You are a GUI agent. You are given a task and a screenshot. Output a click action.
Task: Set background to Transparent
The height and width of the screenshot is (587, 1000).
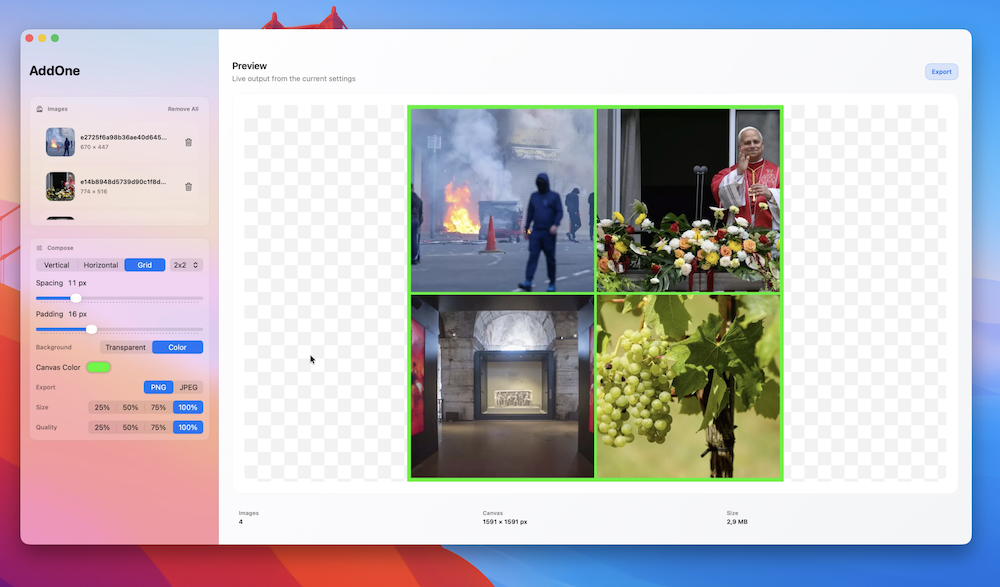pos(126,347)
